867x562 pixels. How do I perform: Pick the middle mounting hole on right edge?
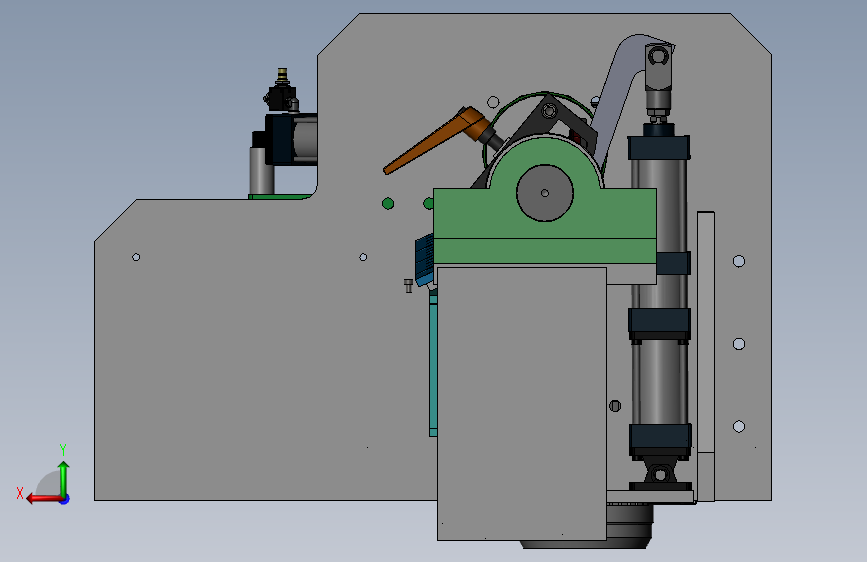pyautogui.click(x=739, y=344)
